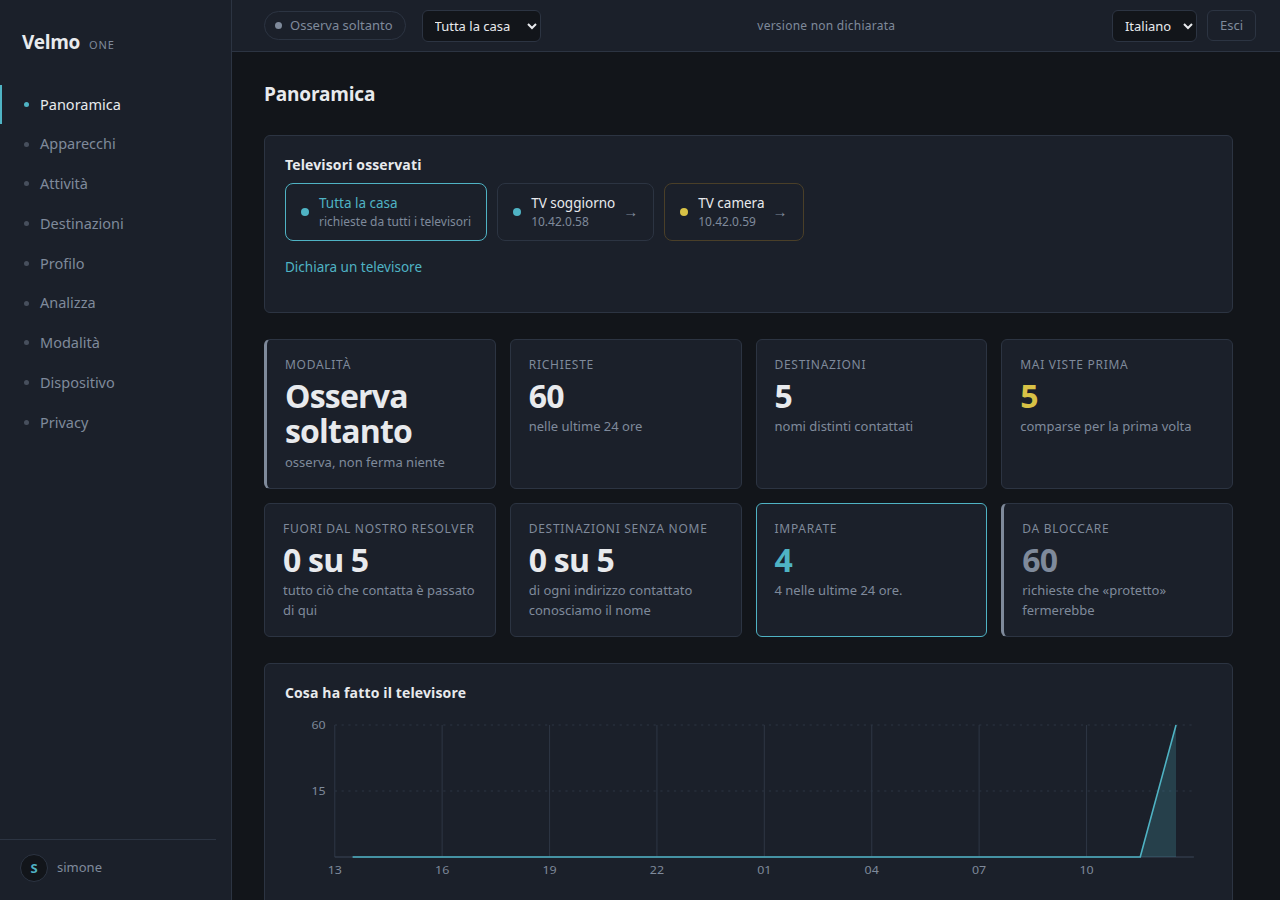This screenshot has height=900, width=1280.
Task: Click the teal dot beside TV soggiorno
Action: tap(516, 212)
